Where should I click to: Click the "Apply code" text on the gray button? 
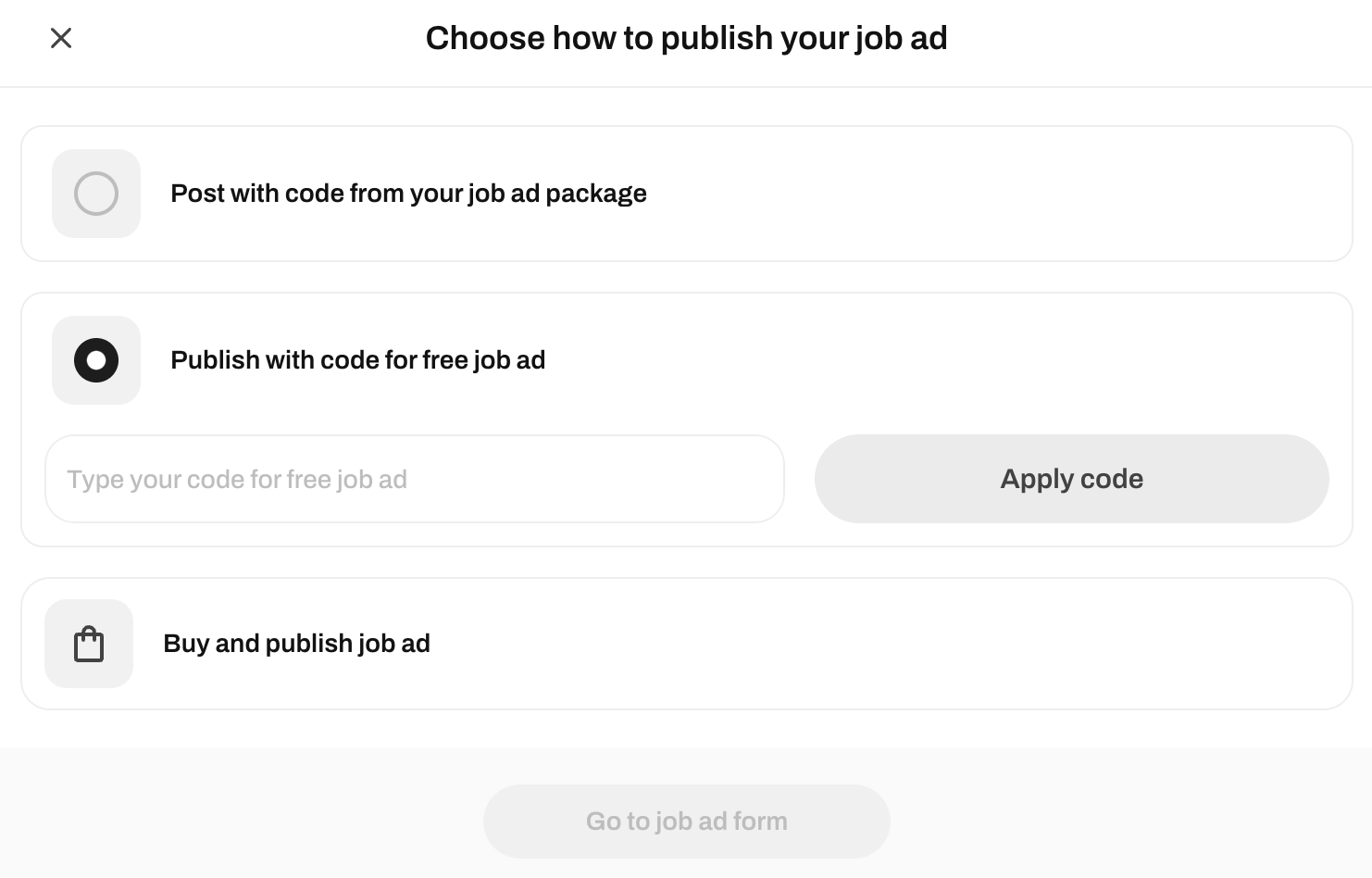coord(1071,479)
